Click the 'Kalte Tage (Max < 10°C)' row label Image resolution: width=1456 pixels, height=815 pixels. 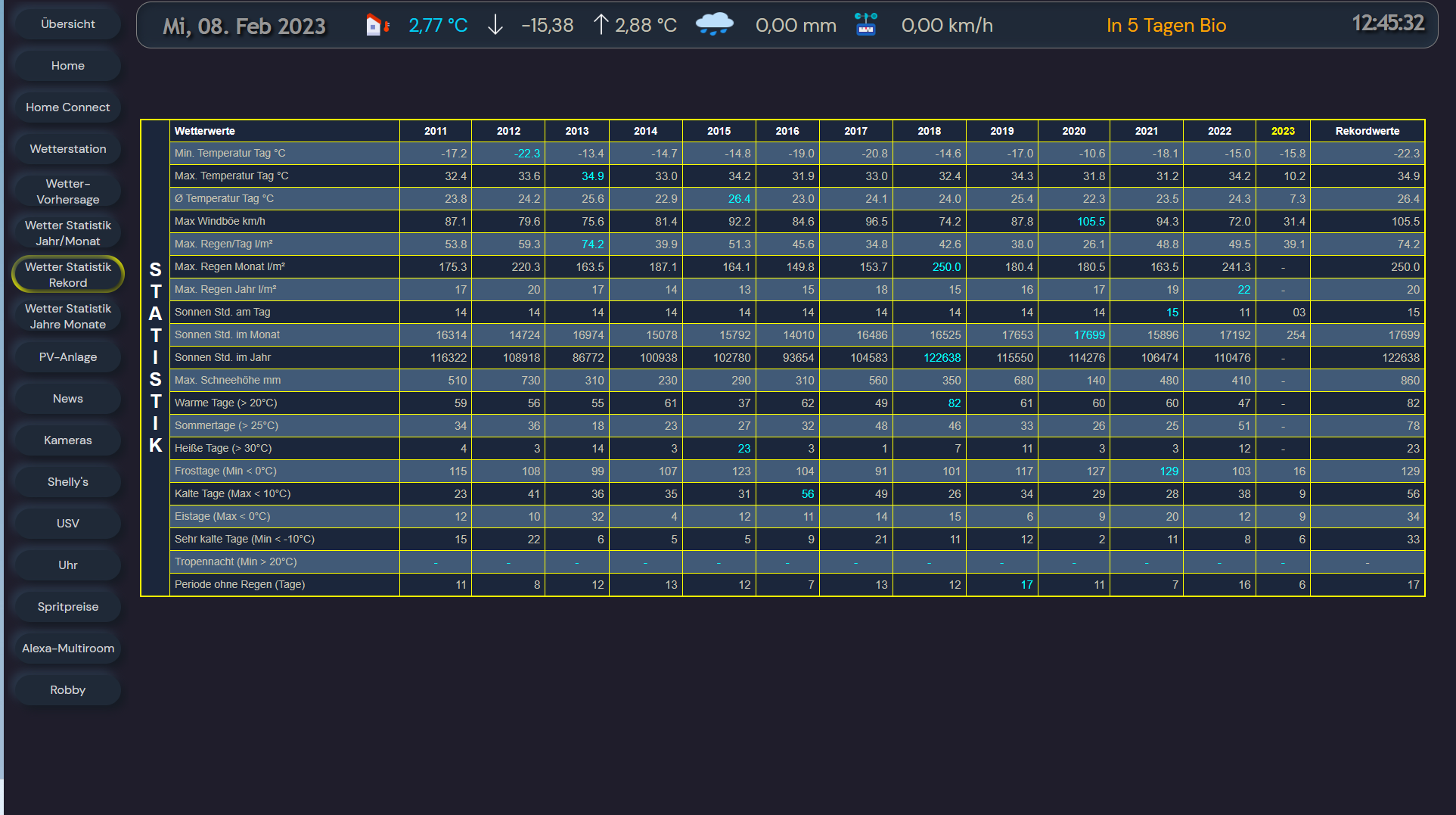[x=232, y=493]
